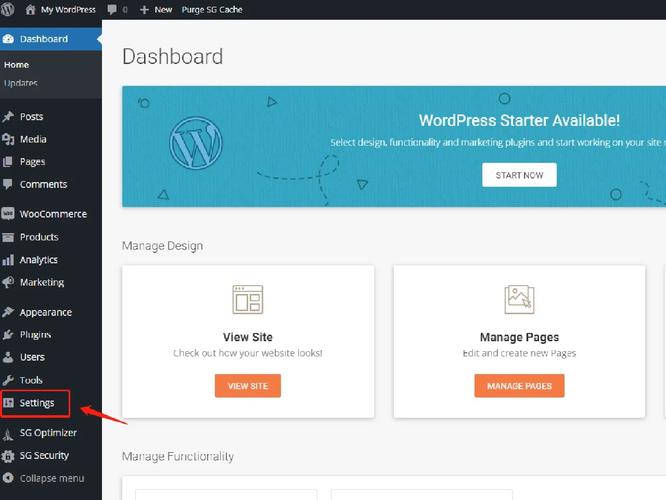Open the Home submenu entry
This screenshot has width=666, height=500.
[x=17, y=65]
